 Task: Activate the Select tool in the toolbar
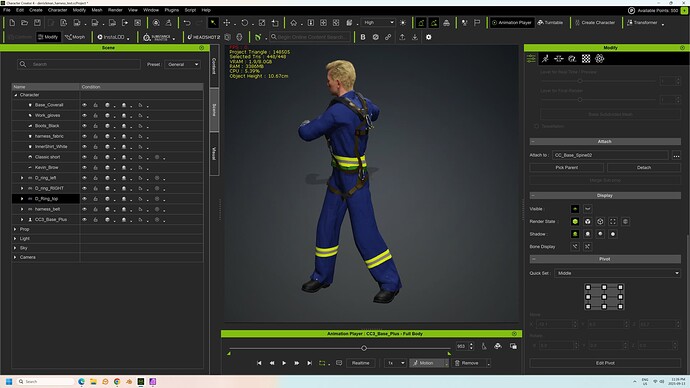click(x=213, y=22)
